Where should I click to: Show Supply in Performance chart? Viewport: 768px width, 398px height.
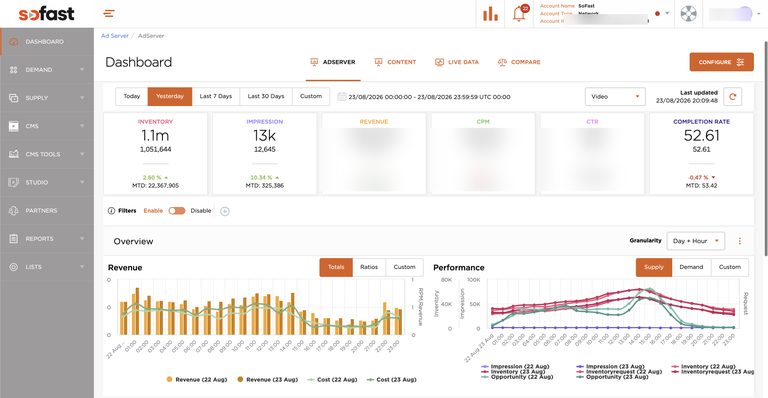click(x=654, y=267)
